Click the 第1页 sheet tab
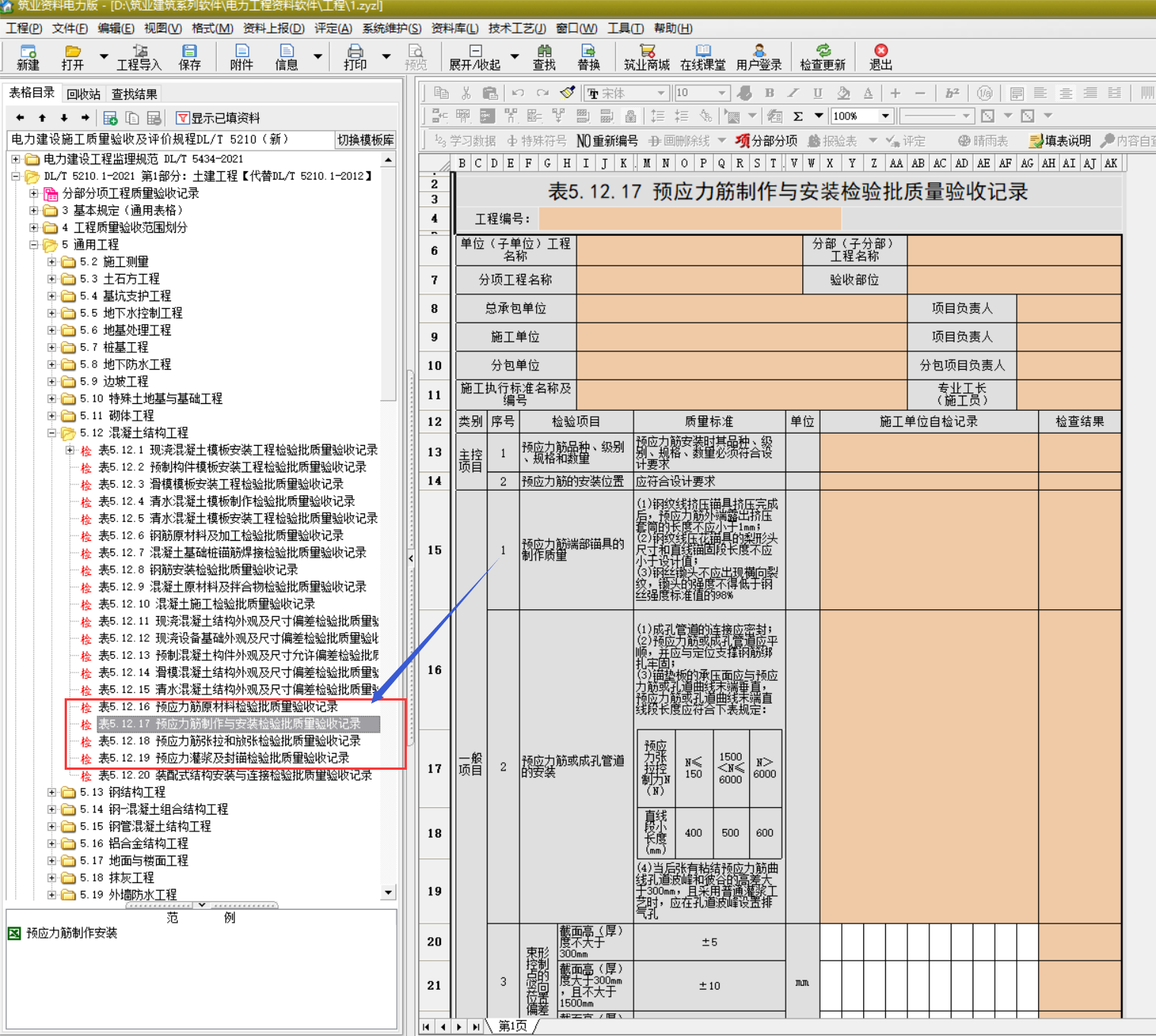 click(x=513, y=1026)
